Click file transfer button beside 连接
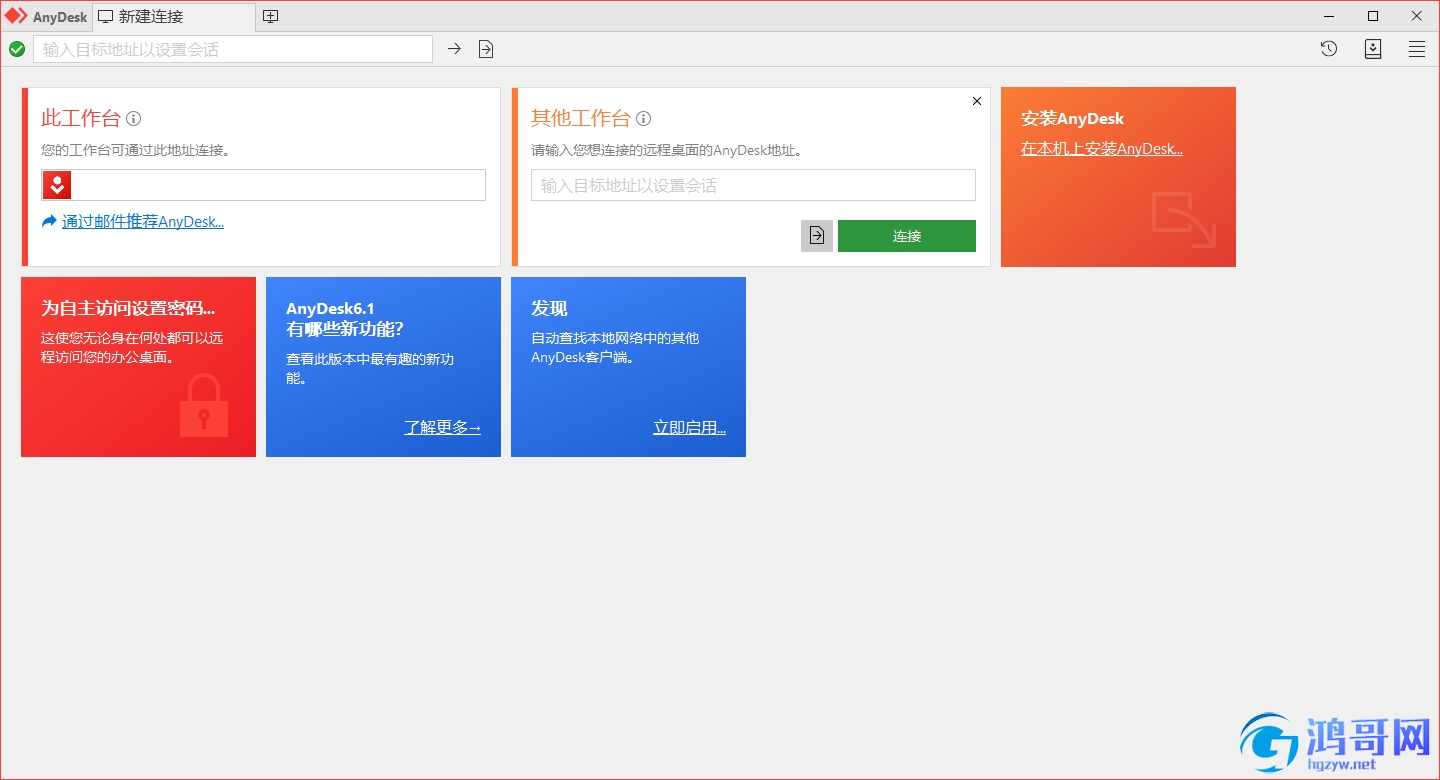 817,236
